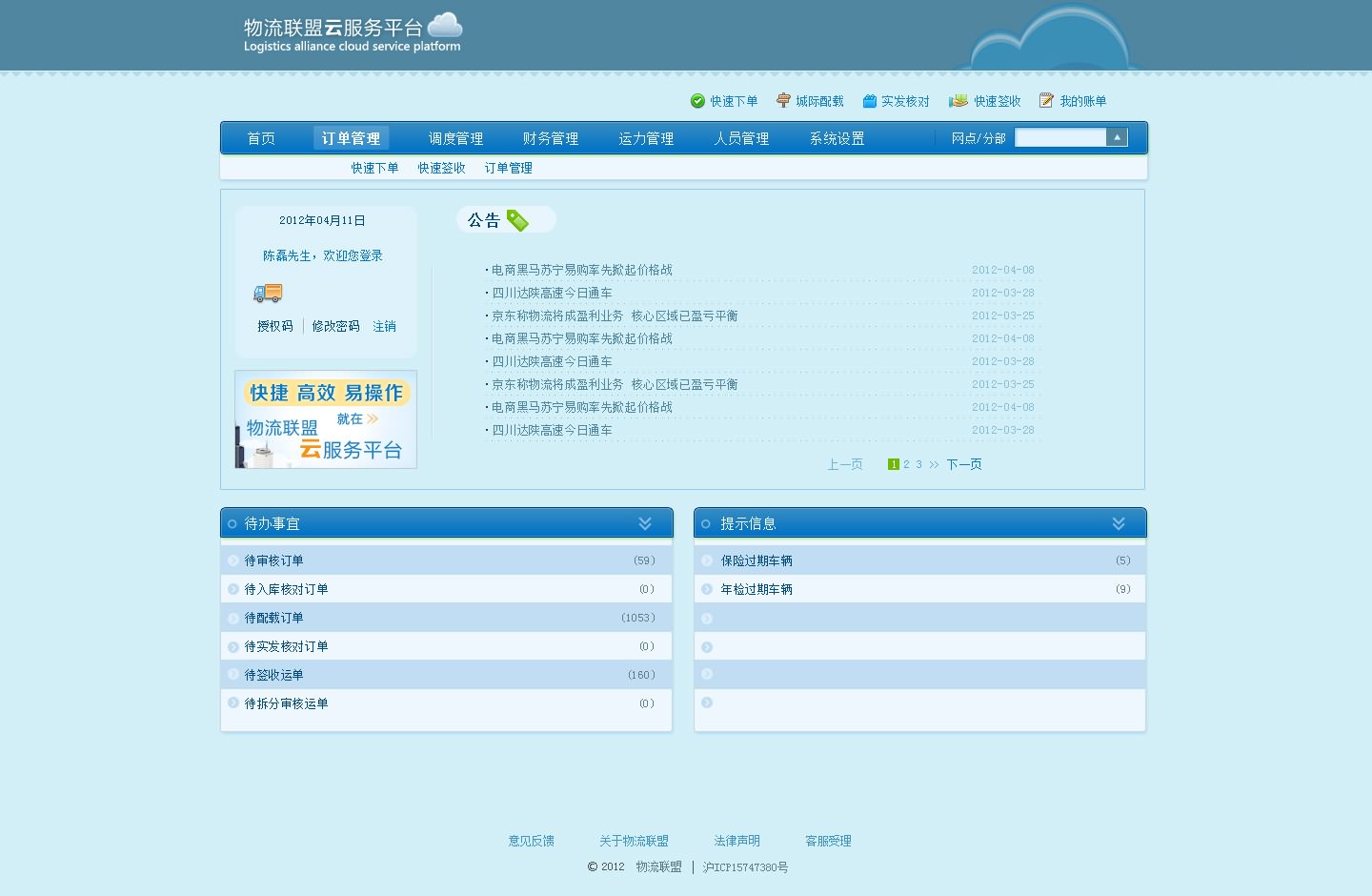
Task: Open the 调度管理 menu tab
Action: (455, 138)
